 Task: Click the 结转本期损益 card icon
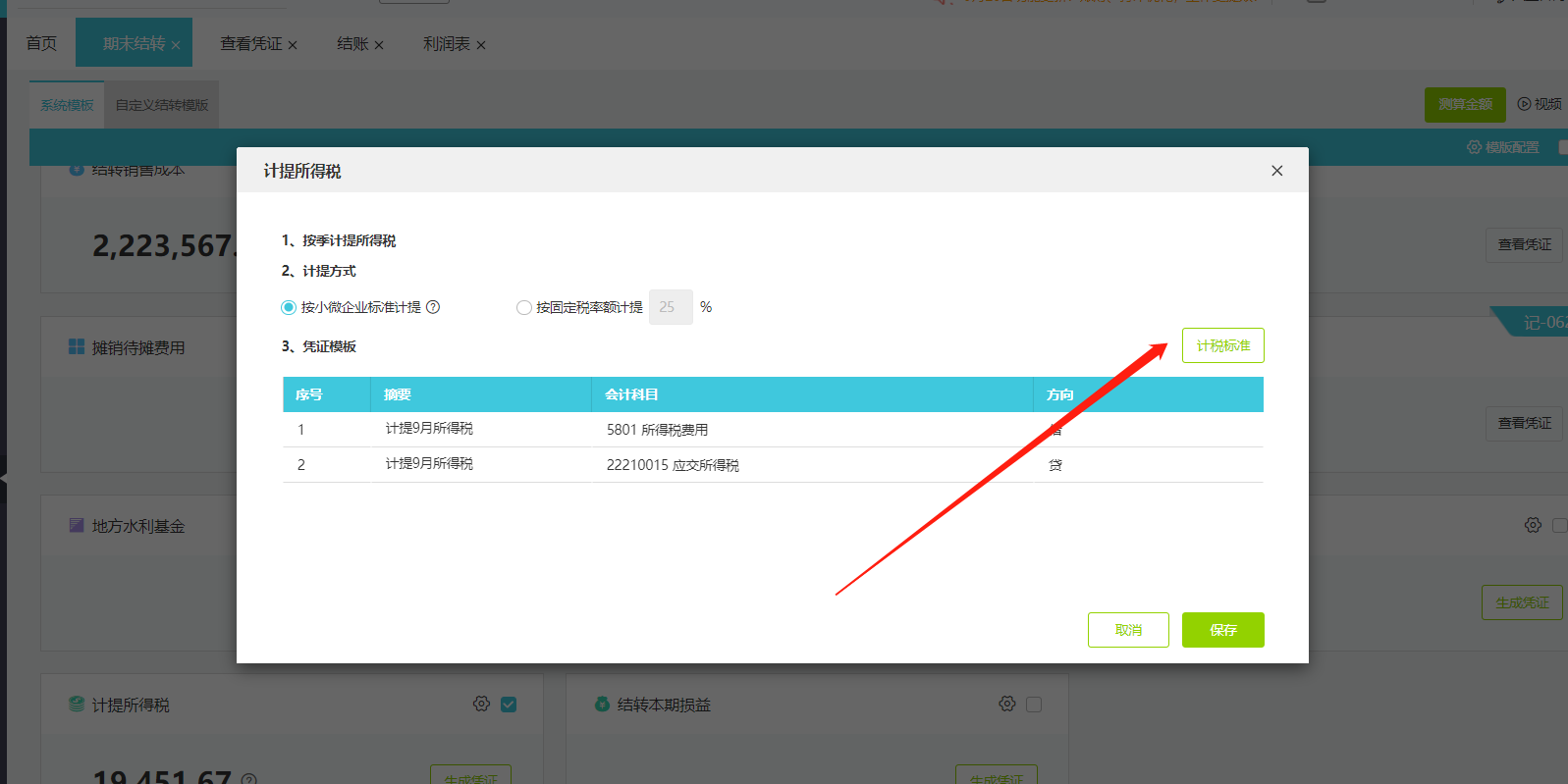pyautogui.click(x=602, y=704)
